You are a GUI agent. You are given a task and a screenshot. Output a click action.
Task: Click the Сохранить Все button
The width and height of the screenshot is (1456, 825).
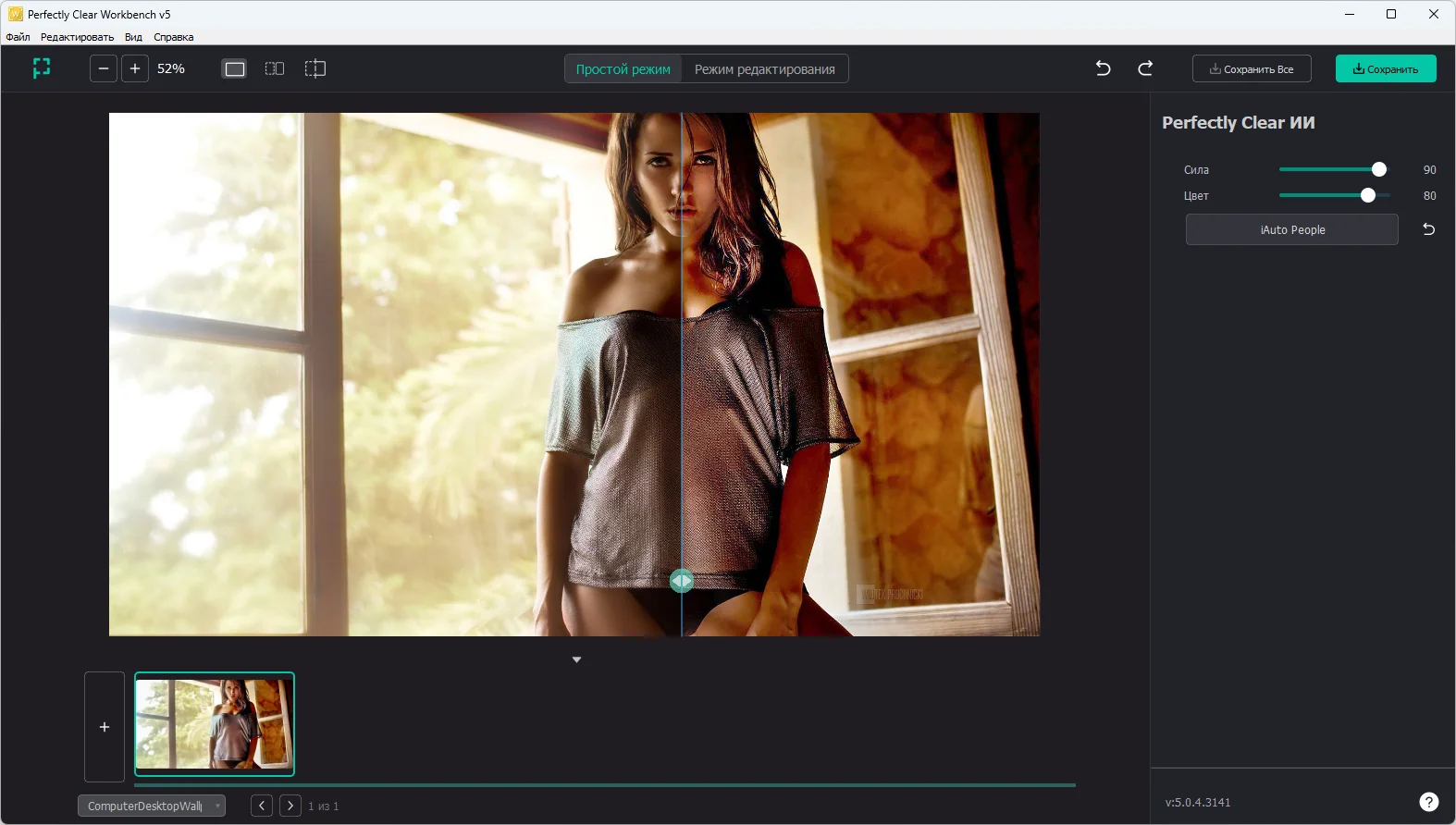pyautogui.click(x=1252, y=69)
